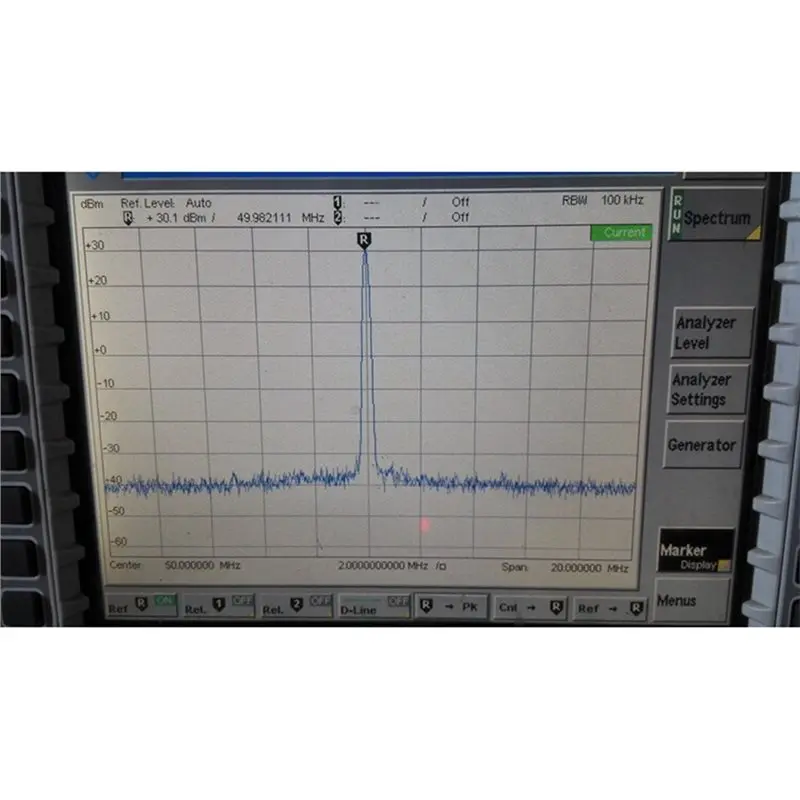This screenshot has height=800, width=800.
Task: Click the 49.982111 MHz marker frequency
Action: coord(281,218)
